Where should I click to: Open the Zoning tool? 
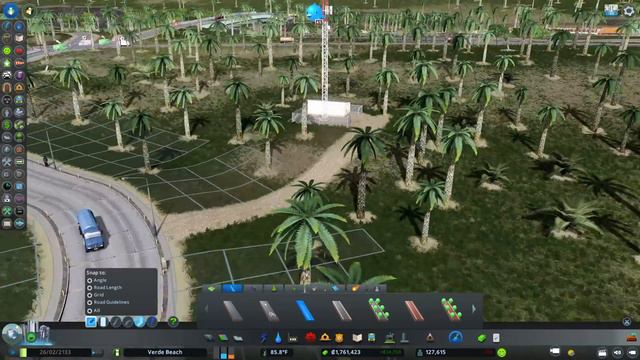(223, 338)
